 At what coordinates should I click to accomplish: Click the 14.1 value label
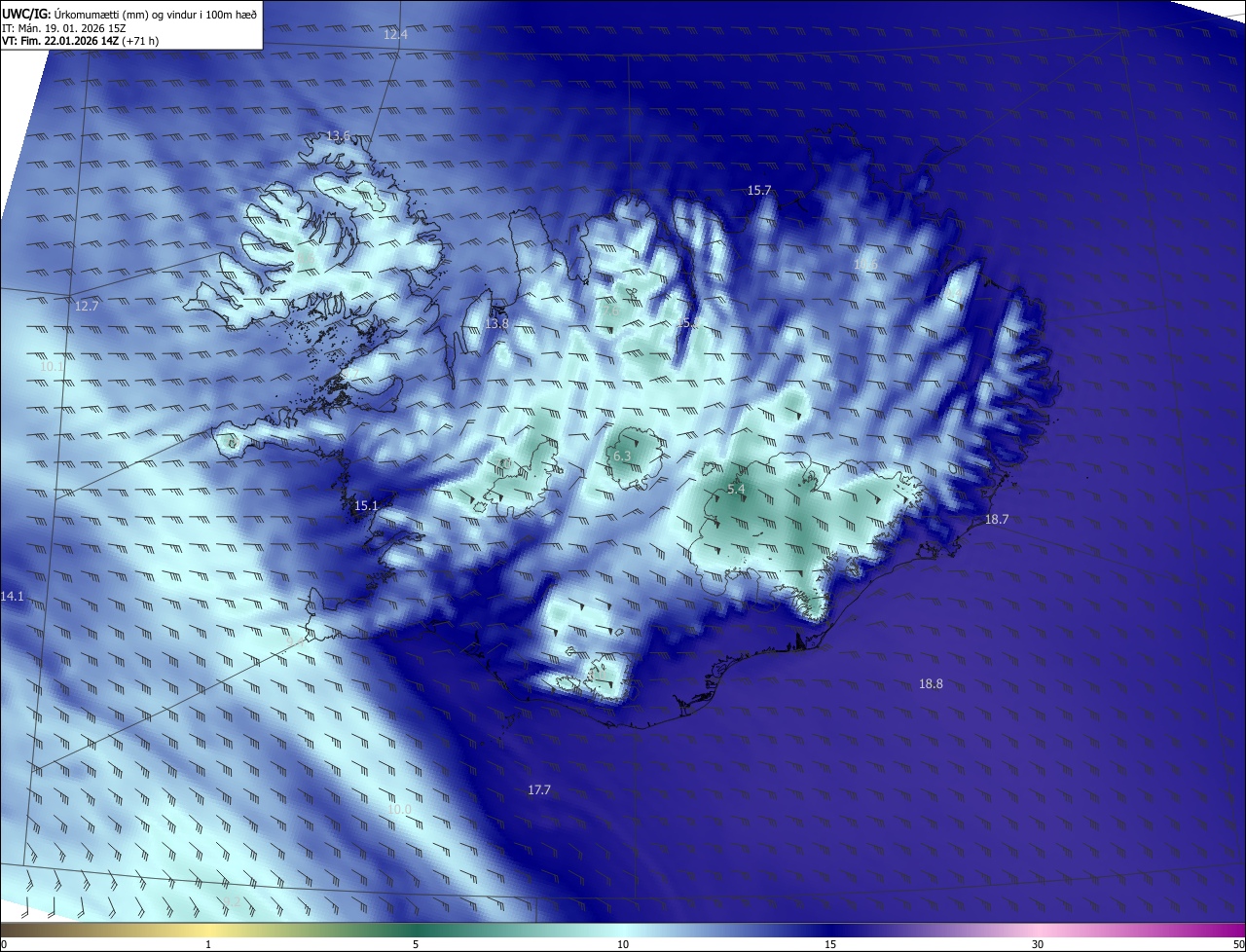[x=12, y=596]
